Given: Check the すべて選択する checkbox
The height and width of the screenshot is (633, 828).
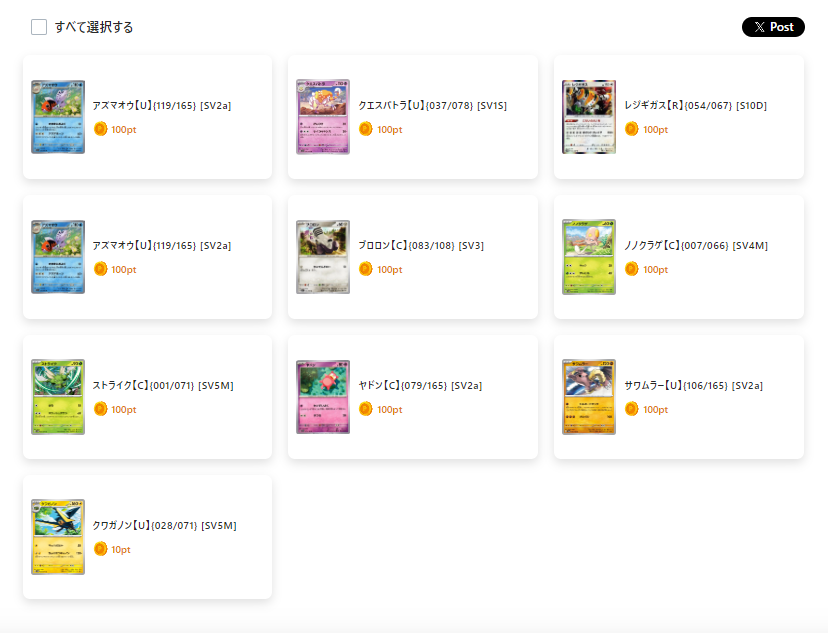Looking at the screenshot, I should (x=39, y=27).
